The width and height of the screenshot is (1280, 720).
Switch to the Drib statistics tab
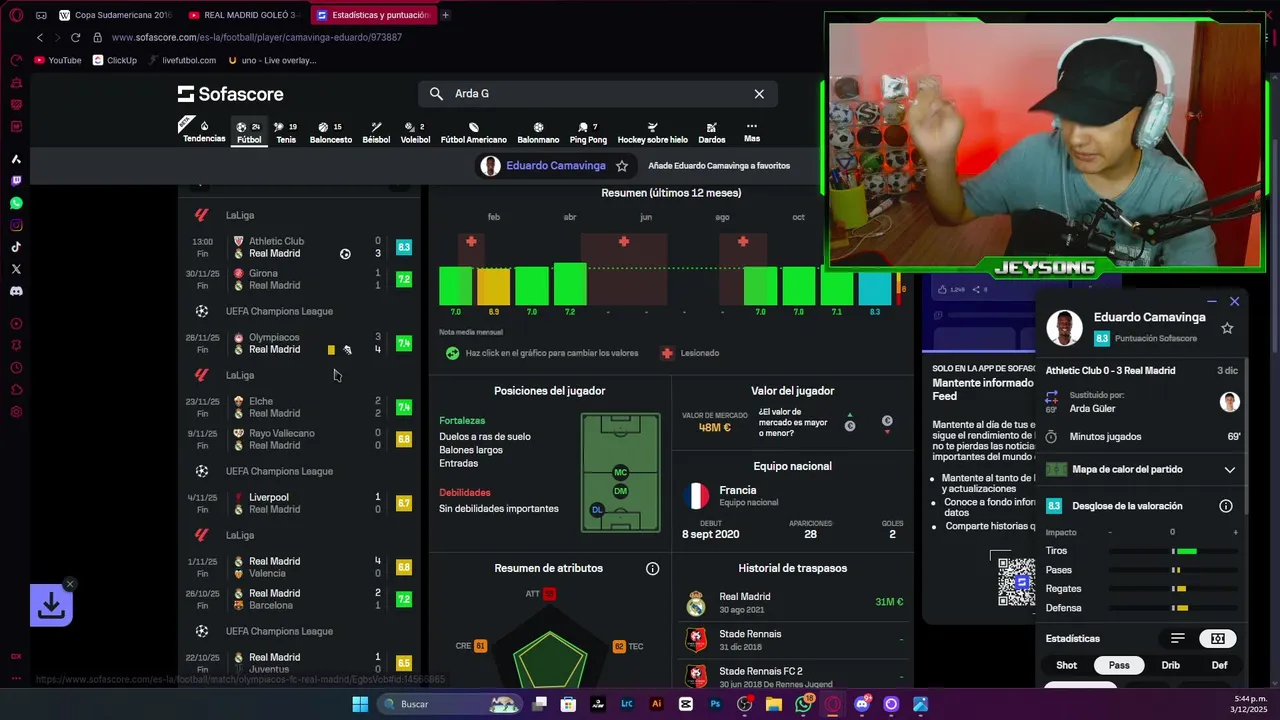pos(1171,665)
